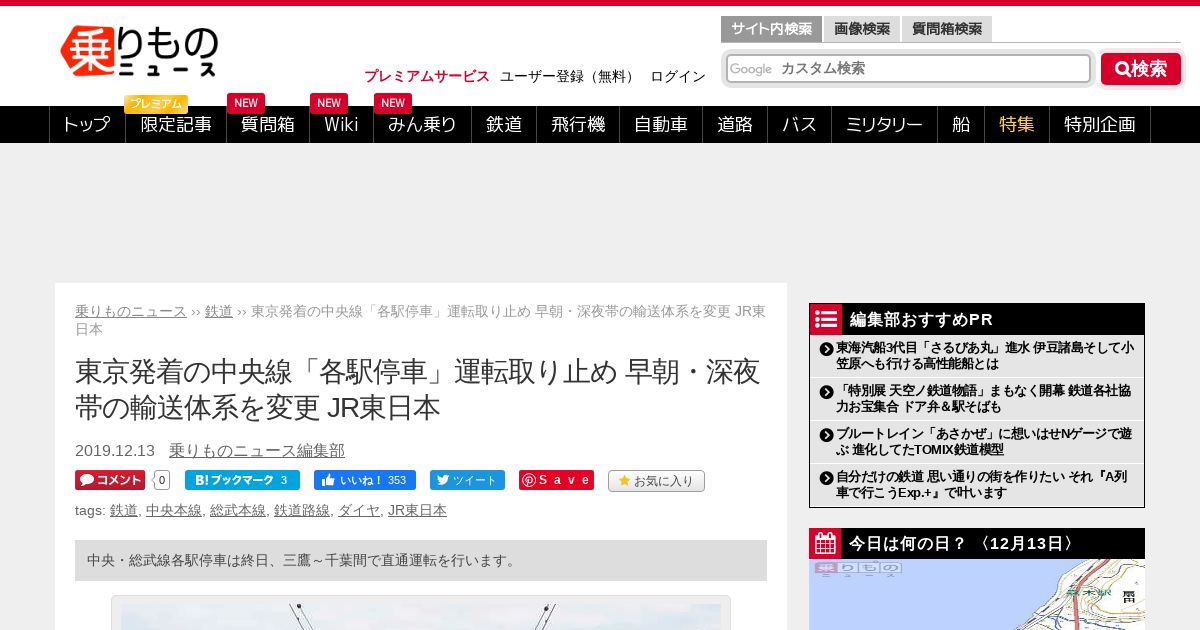
Task: Open the 中央本線 tag link
Action: click(174, 510)
